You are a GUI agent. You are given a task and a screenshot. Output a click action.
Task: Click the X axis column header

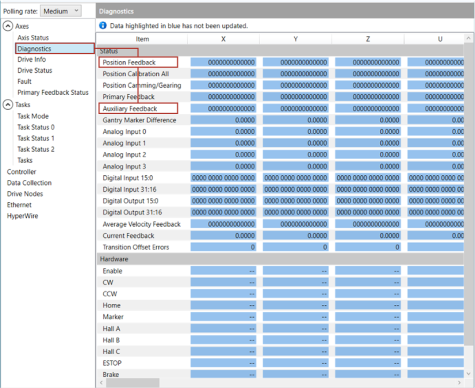click(223, 39)
